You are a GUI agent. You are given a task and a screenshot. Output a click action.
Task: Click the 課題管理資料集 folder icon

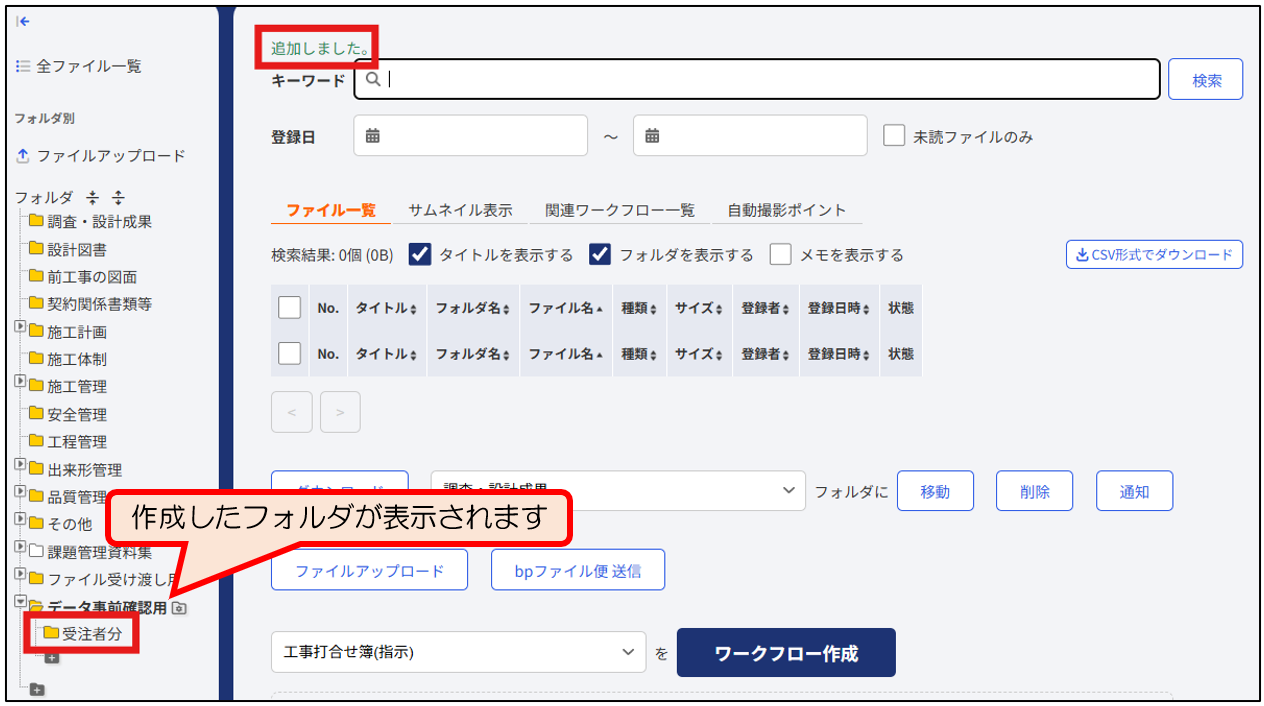(x=36, y=551)
